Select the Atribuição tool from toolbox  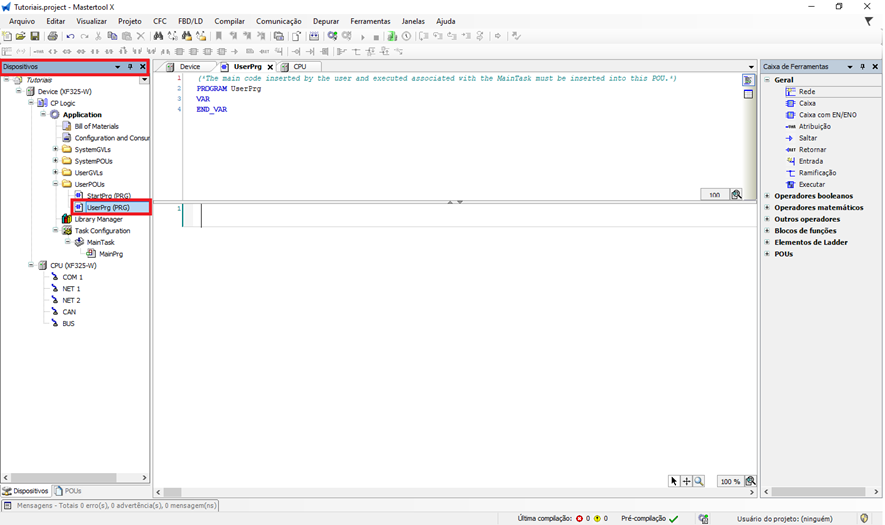tap(814, 127)
